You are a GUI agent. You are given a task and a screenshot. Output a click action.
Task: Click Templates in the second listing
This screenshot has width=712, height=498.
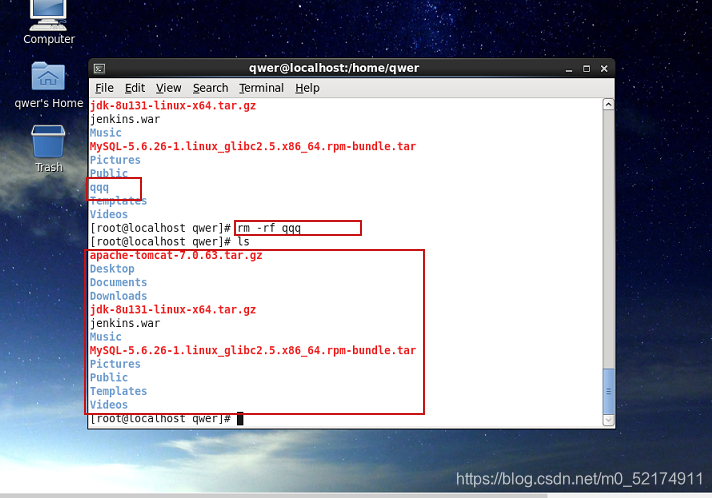pos(118,391)
